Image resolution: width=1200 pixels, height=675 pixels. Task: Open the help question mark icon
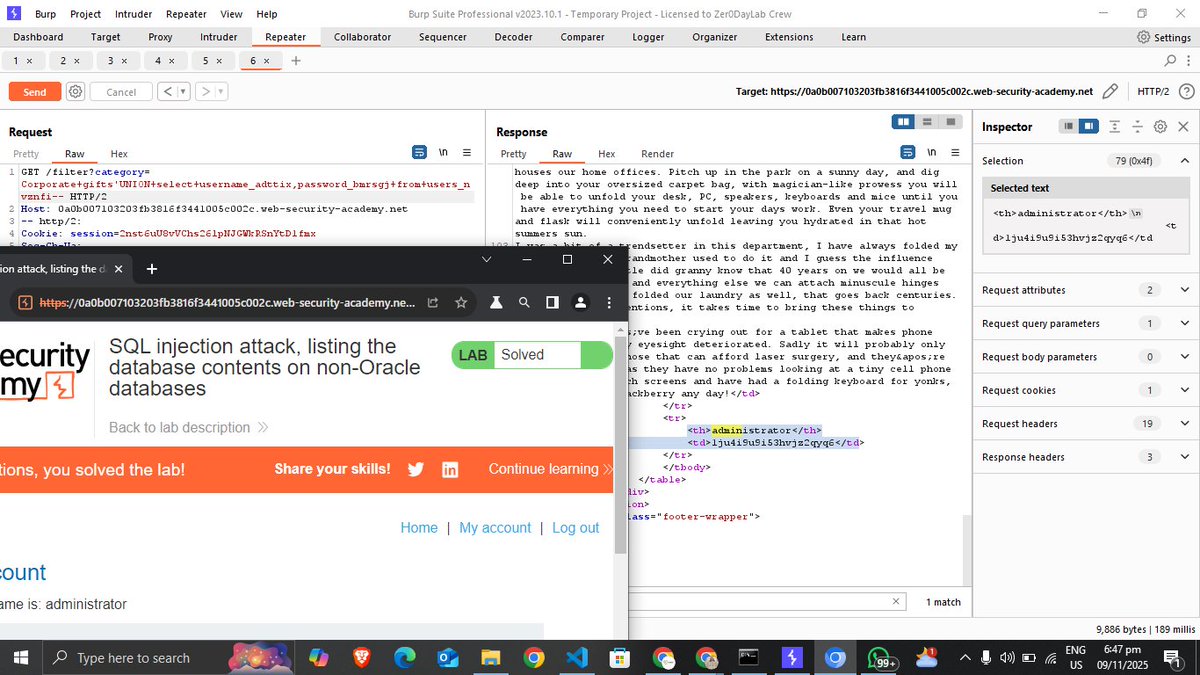[x=1186, y=91]
